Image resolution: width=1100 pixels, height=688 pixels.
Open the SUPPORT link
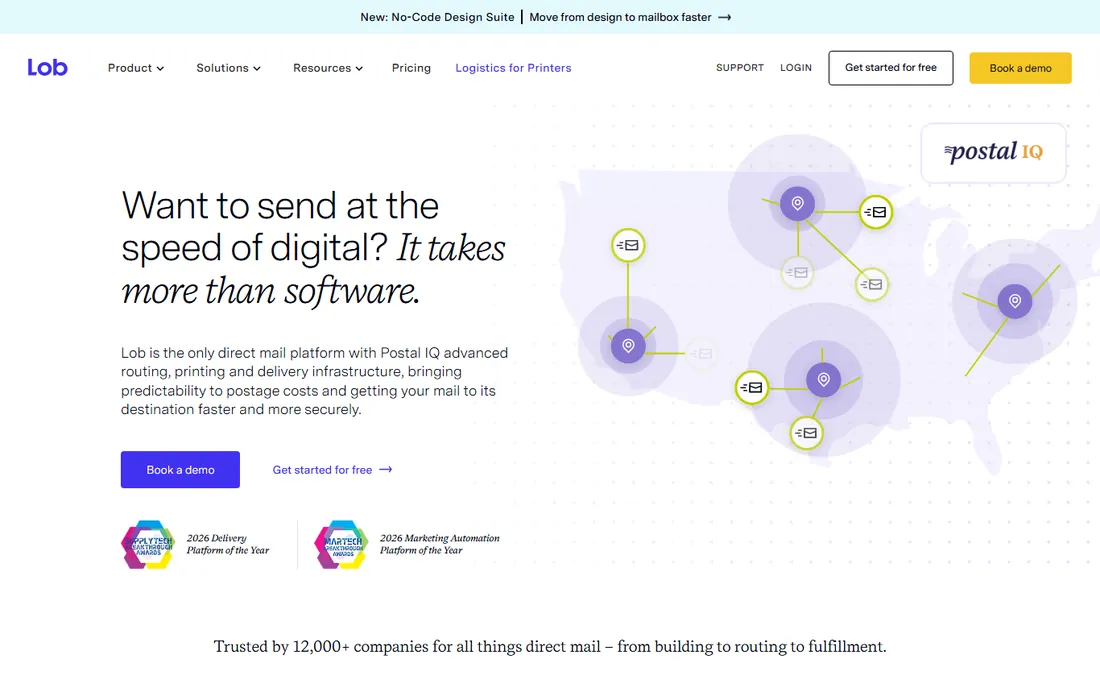point(740,67)
